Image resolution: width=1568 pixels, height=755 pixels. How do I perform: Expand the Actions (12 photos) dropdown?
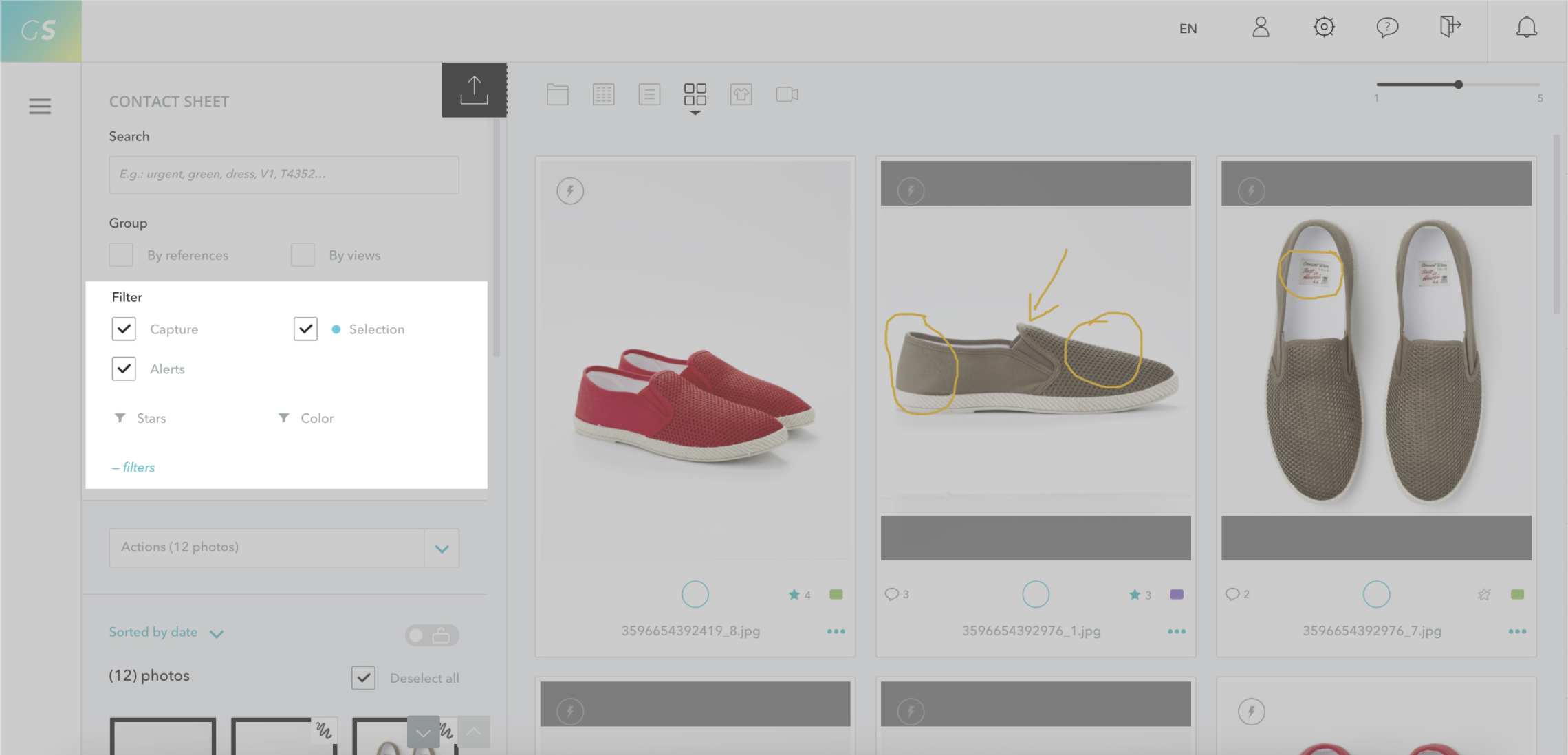[442, 548]
